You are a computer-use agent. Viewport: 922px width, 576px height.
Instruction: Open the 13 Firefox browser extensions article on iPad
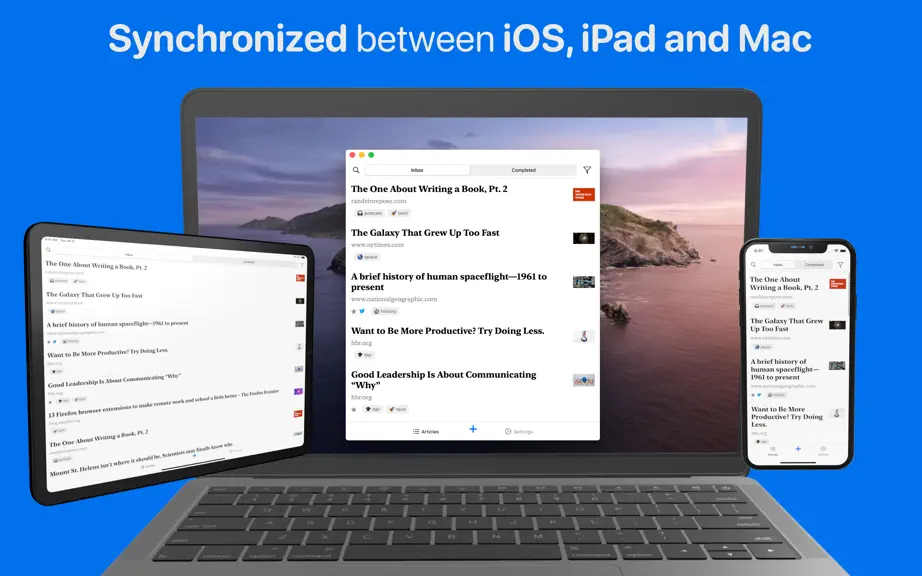[x=163, y=403]
